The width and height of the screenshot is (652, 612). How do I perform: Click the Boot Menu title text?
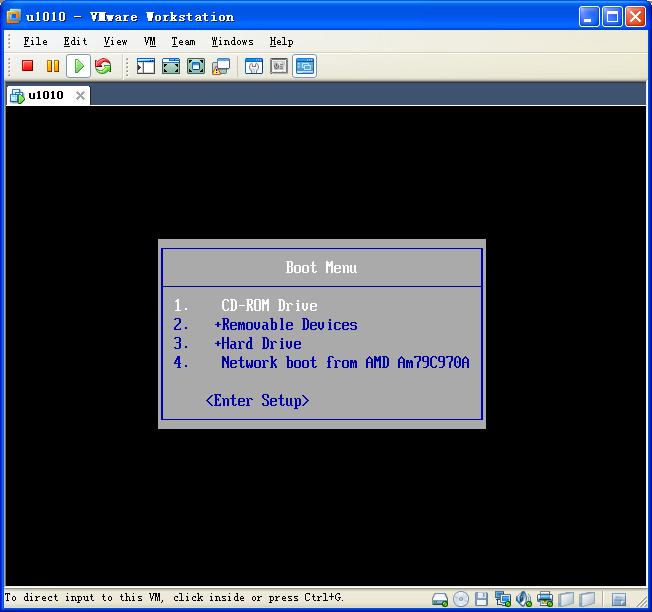(321, 267)
